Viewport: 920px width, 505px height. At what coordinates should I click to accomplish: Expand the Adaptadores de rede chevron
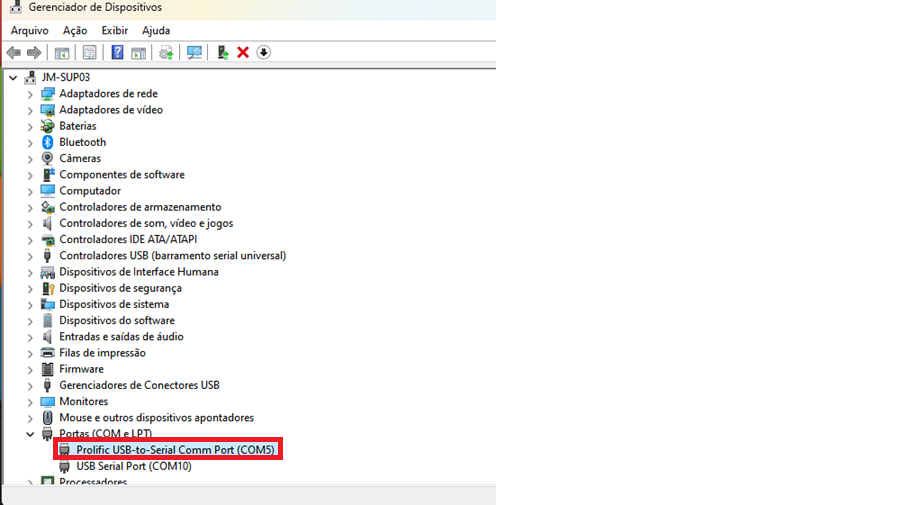(x=30, y=94)
